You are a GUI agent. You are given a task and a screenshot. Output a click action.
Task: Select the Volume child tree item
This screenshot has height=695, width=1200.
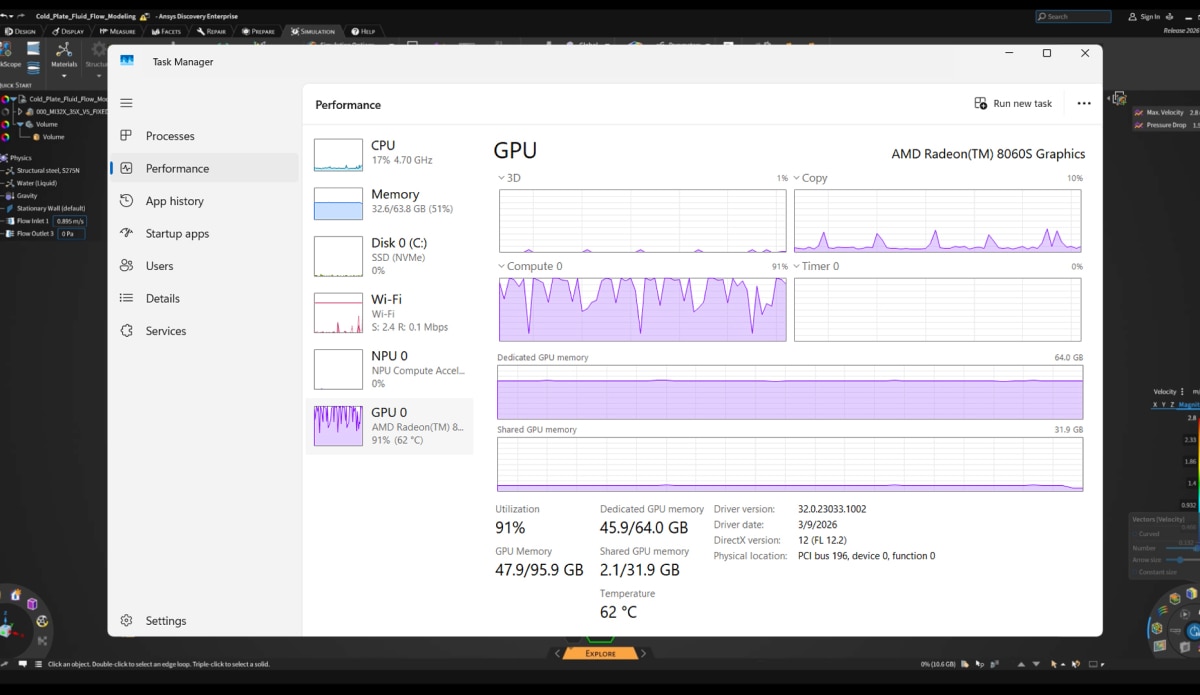click(x=52, y=137)
